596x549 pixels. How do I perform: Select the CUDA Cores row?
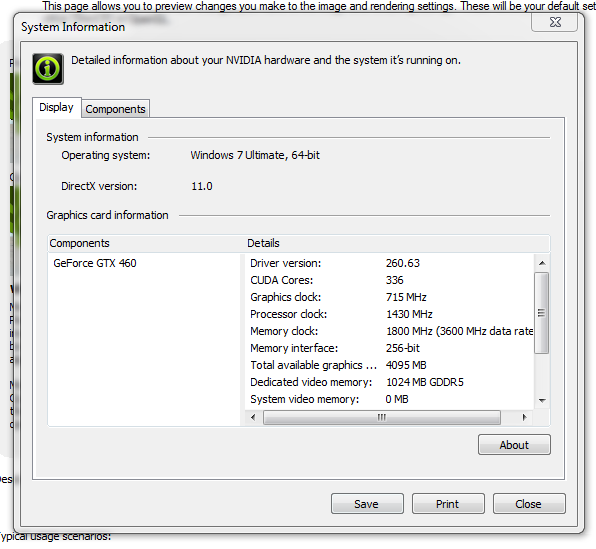point(389,280)
